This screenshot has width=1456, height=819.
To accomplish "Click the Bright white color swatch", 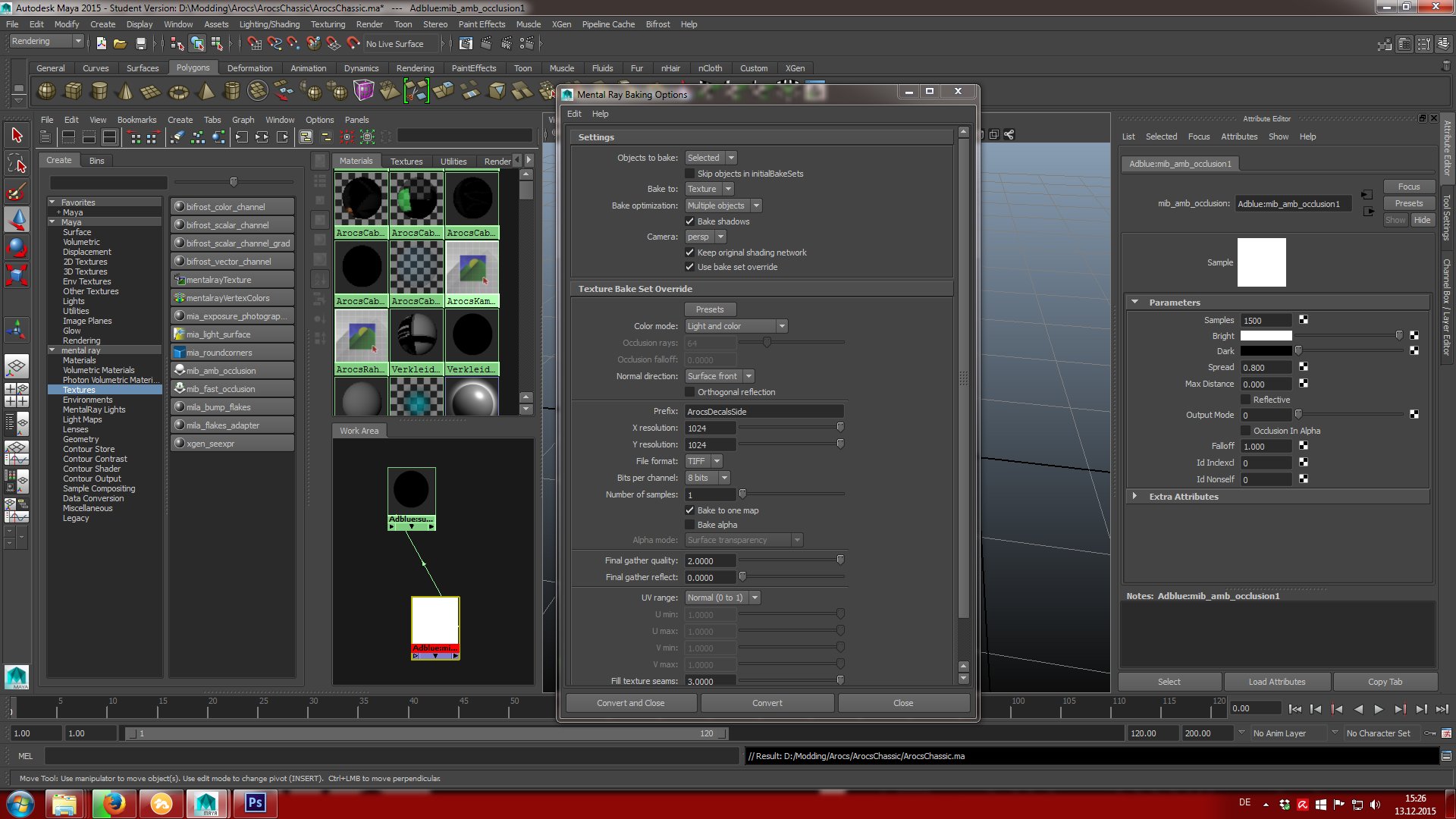I will coord(1266,336).
